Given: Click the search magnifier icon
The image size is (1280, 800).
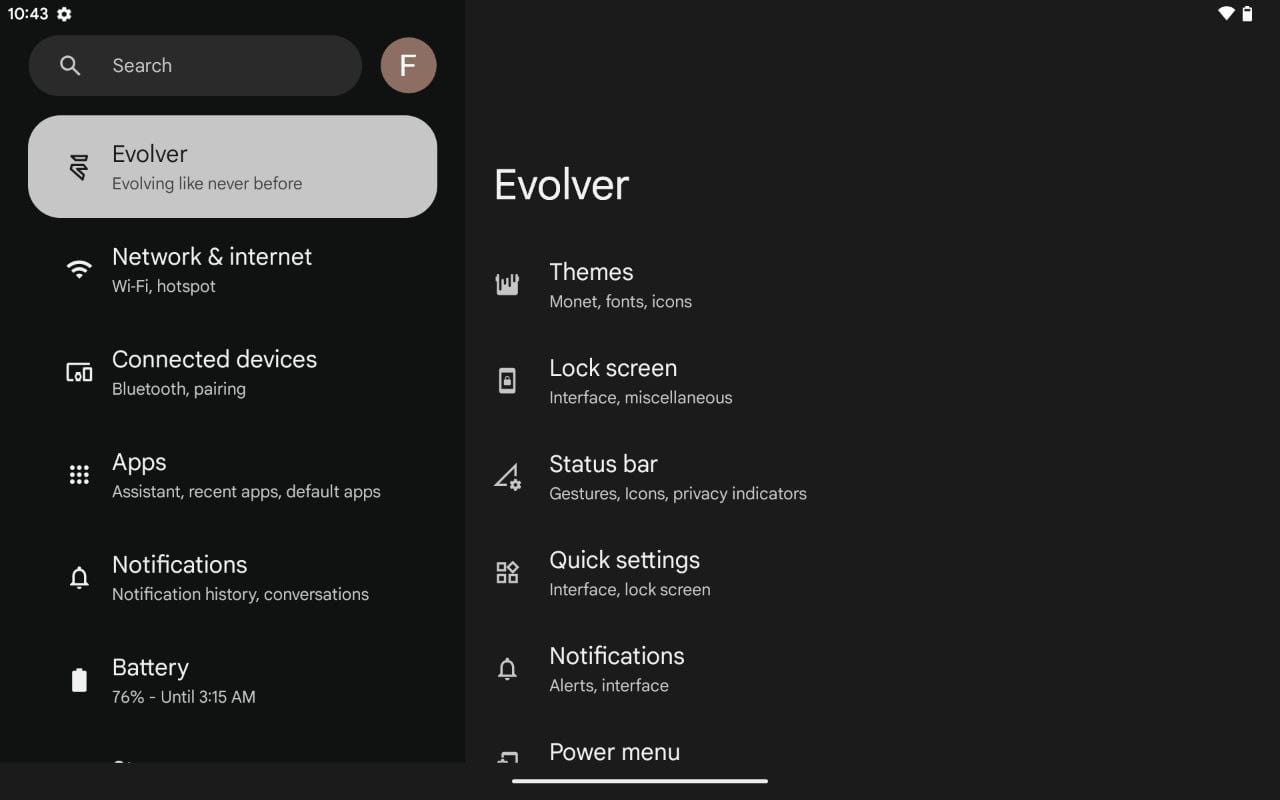Looking at the screenshot, I should click(70, 66).
